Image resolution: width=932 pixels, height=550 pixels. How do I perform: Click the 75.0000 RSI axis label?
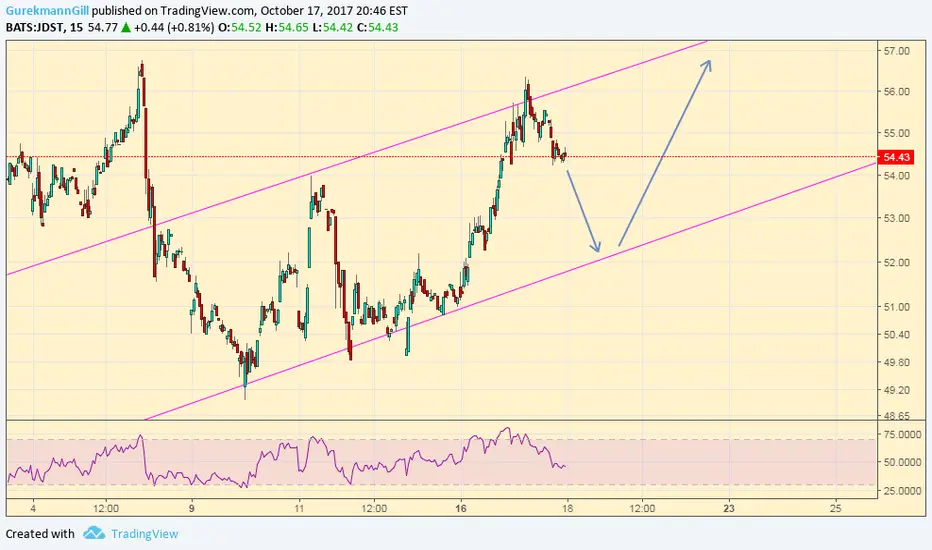coord(902,435)
